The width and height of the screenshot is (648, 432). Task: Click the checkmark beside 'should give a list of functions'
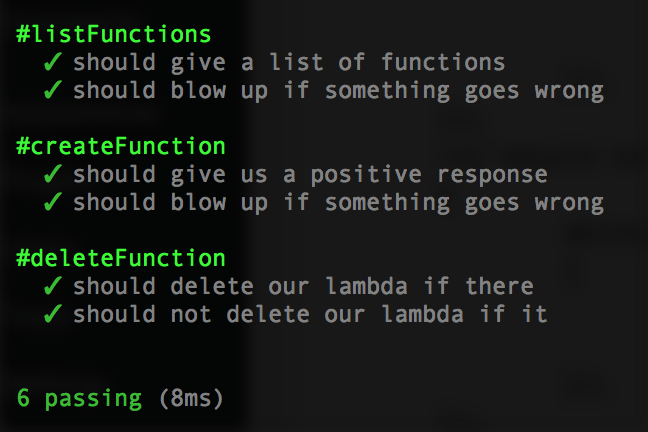click(x=53, y=62)
